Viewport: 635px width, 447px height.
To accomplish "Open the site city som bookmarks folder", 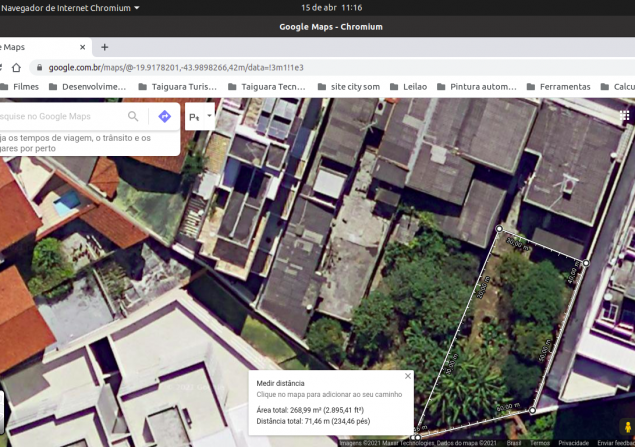I will (349, 87).
